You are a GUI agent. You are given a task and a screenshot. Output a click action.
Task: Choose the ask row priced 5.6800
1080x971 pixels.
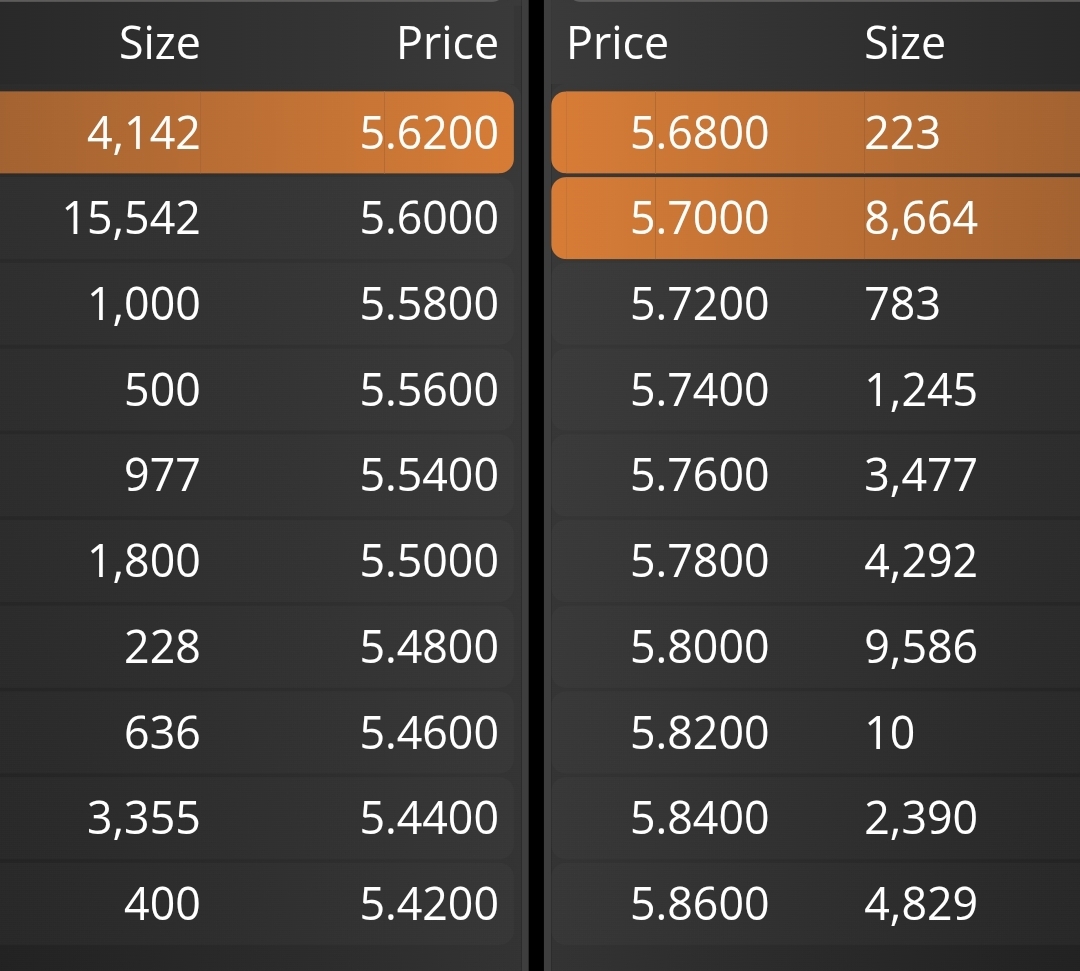[x=816, y=132]
